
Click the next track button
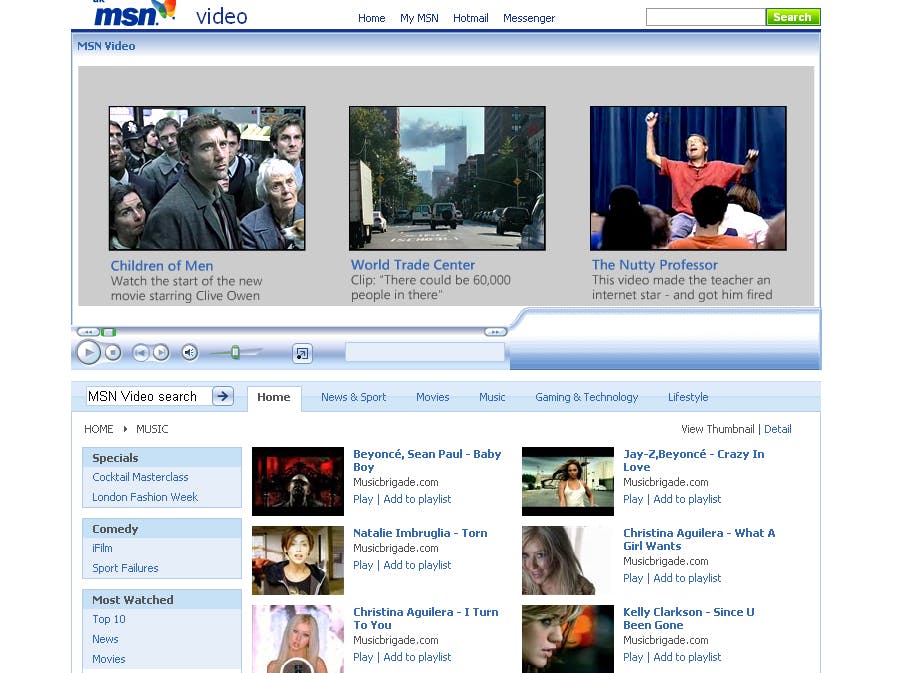pyautogui.click(x=161, y=353)
